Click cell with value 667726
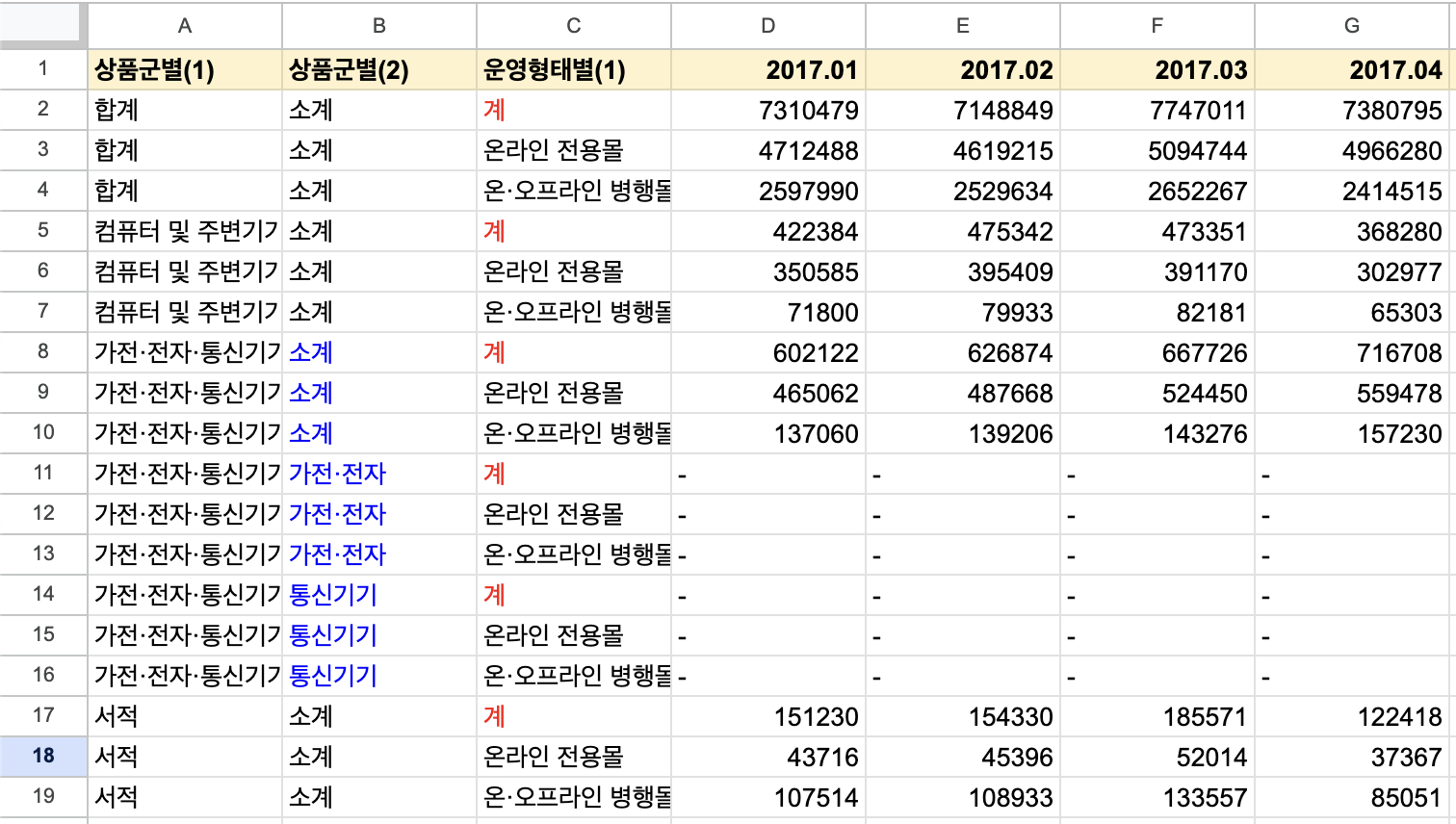 point(1157,352)
